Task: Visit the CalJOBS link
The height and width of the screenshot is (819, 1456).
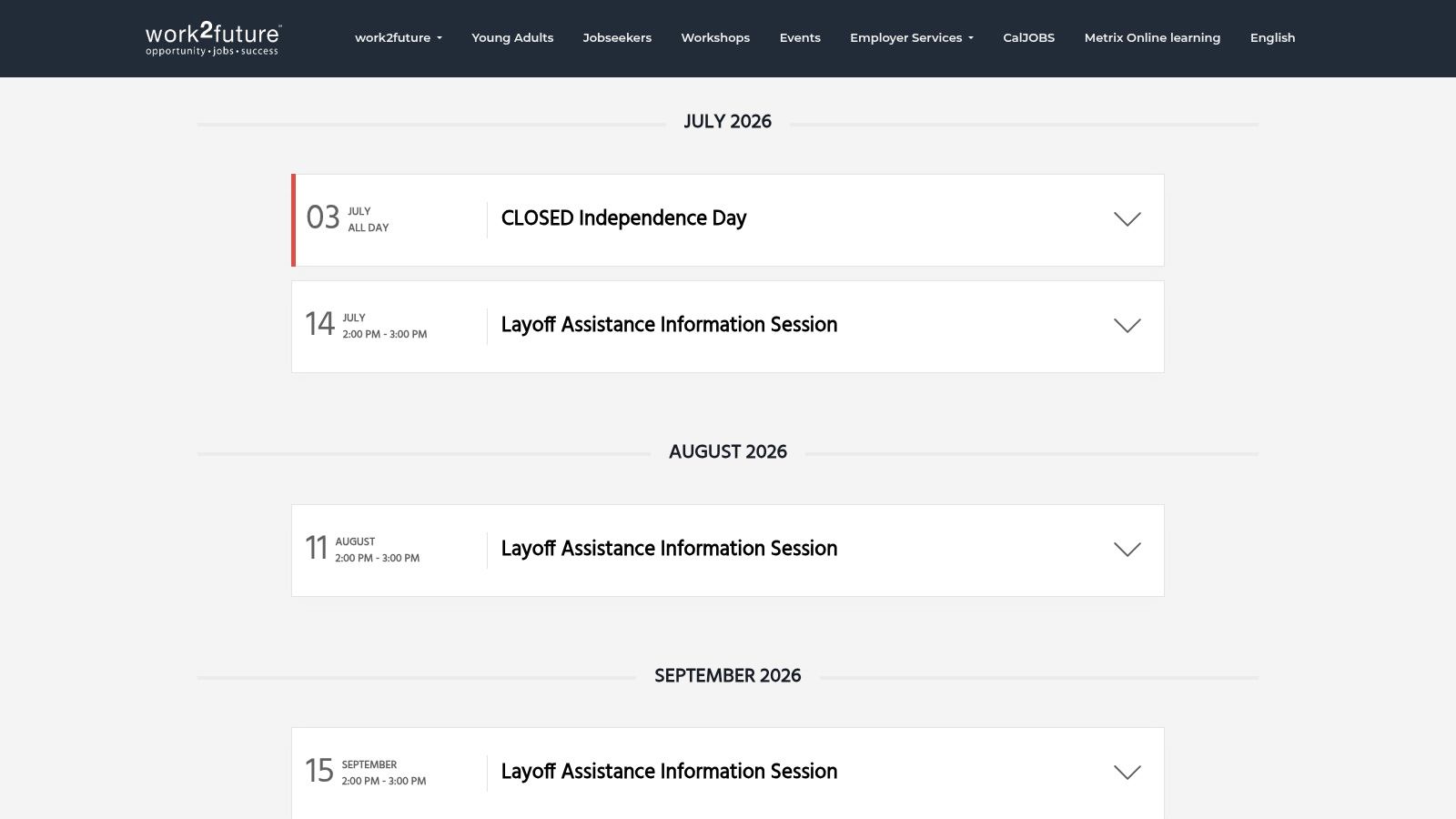Action: [x=1028, y=37]
